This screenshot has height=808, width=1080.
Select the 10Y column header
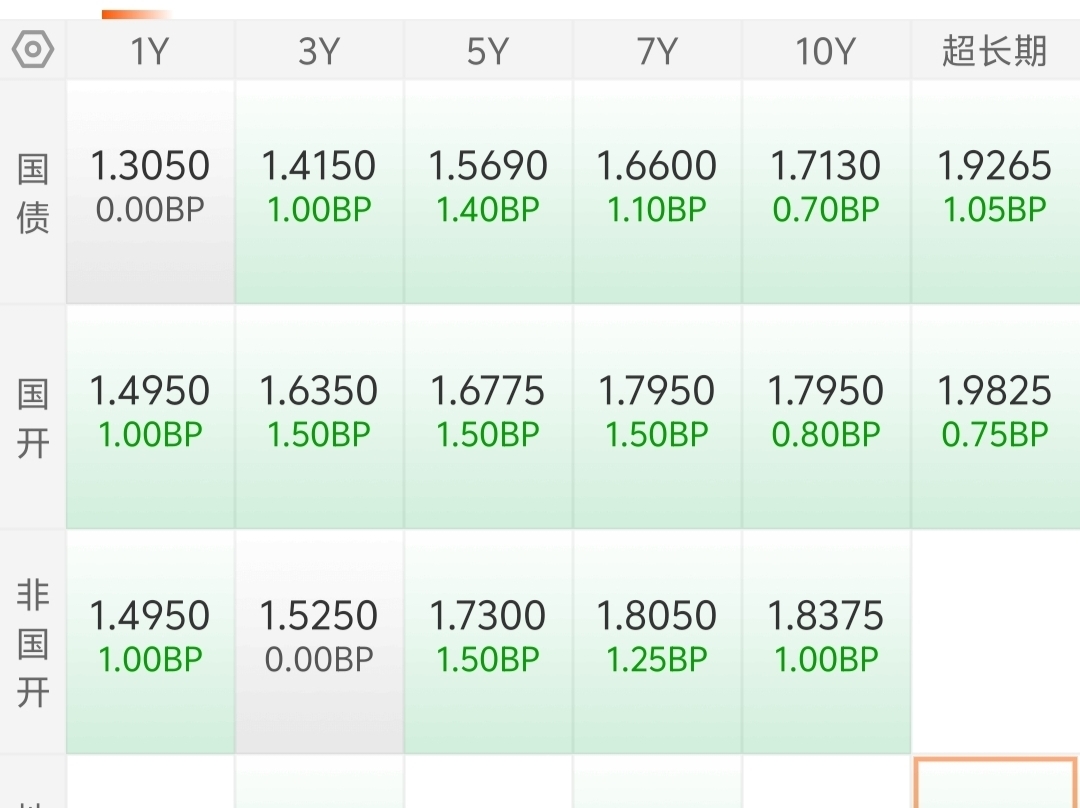point(826,50)
